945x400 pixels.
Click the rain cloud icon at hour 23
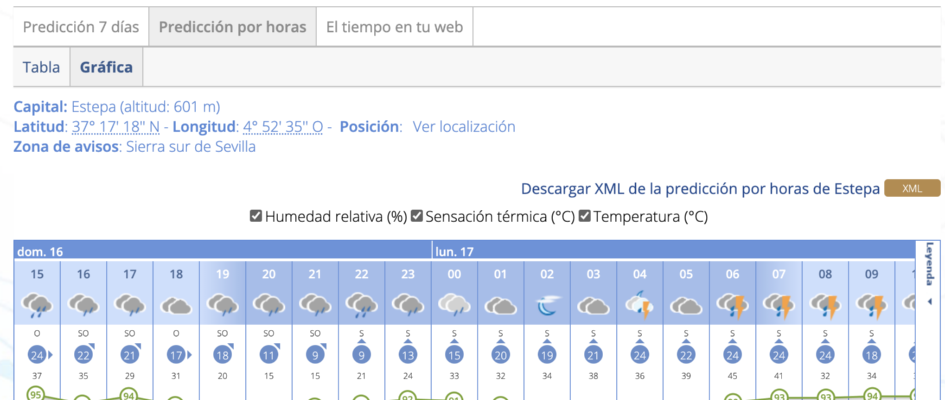click(x=408, y=305)
